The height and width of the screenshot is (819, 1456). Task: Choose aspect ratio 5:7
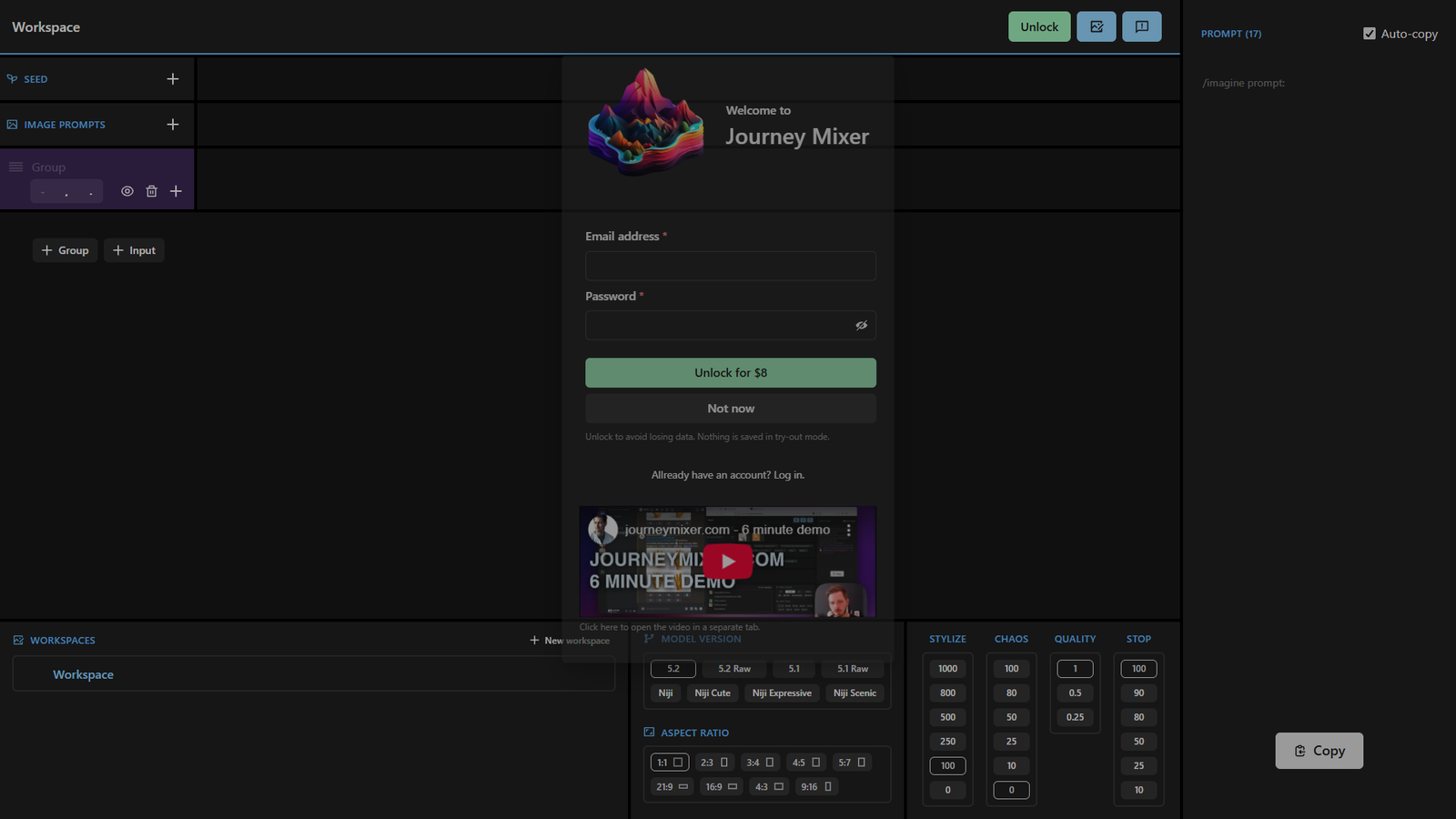pyautogui.click(x=852, y=763)
